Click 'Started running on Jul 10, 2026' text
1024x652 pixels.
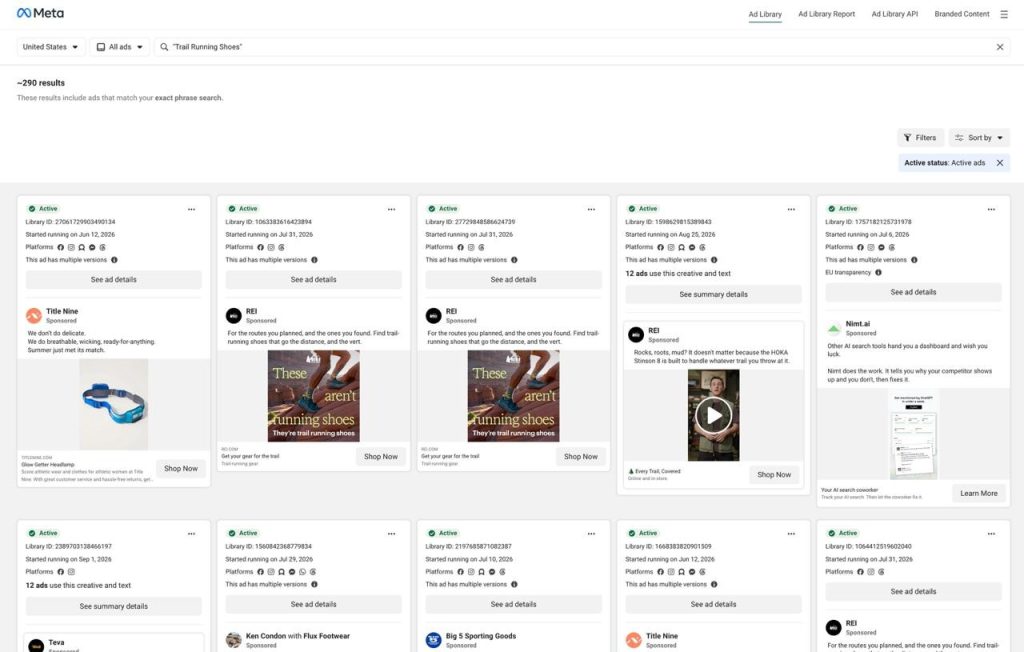(469, 559)
